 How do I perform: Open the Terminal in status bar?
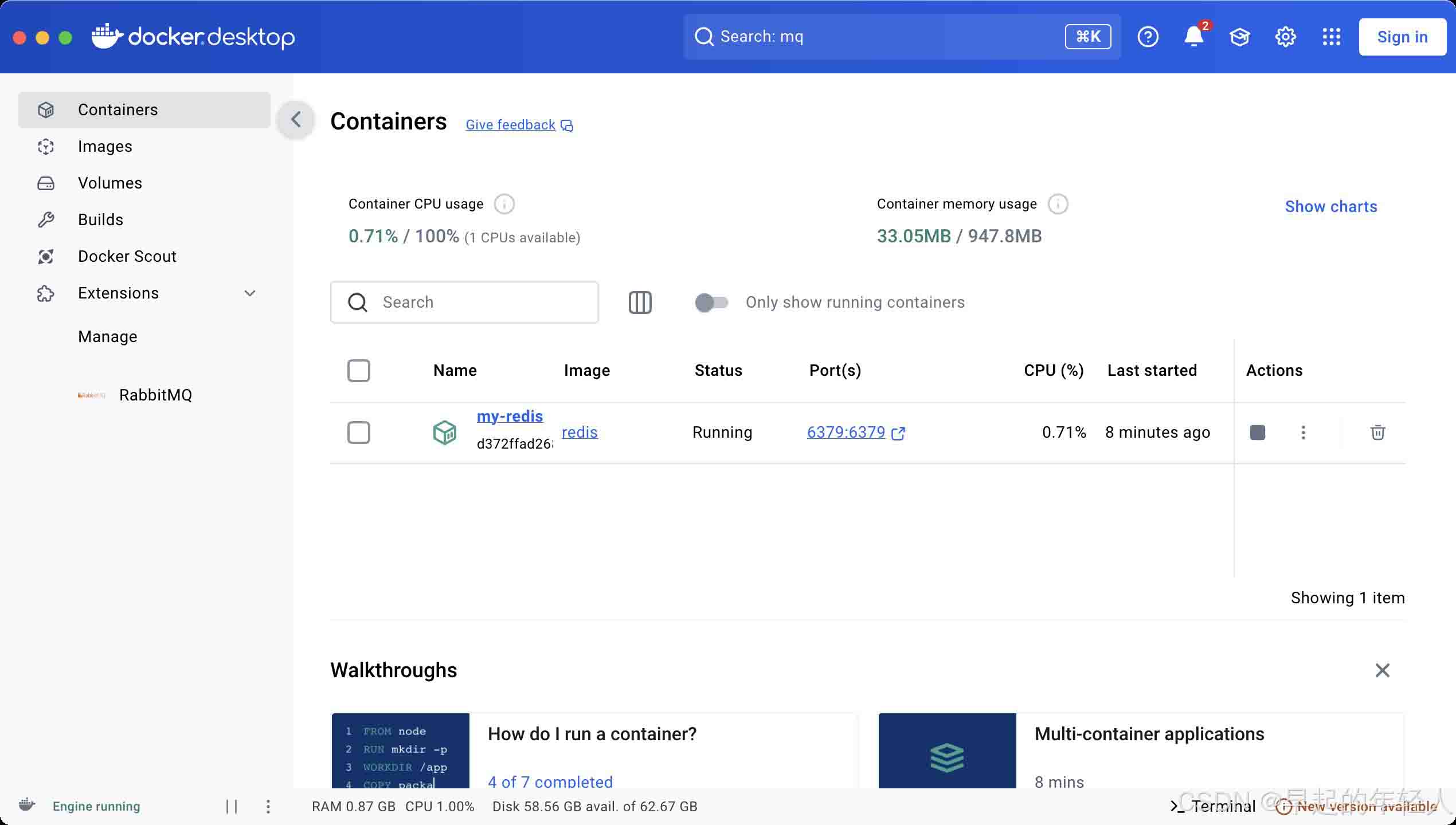pyautogui.click(x=1212, y=806)
